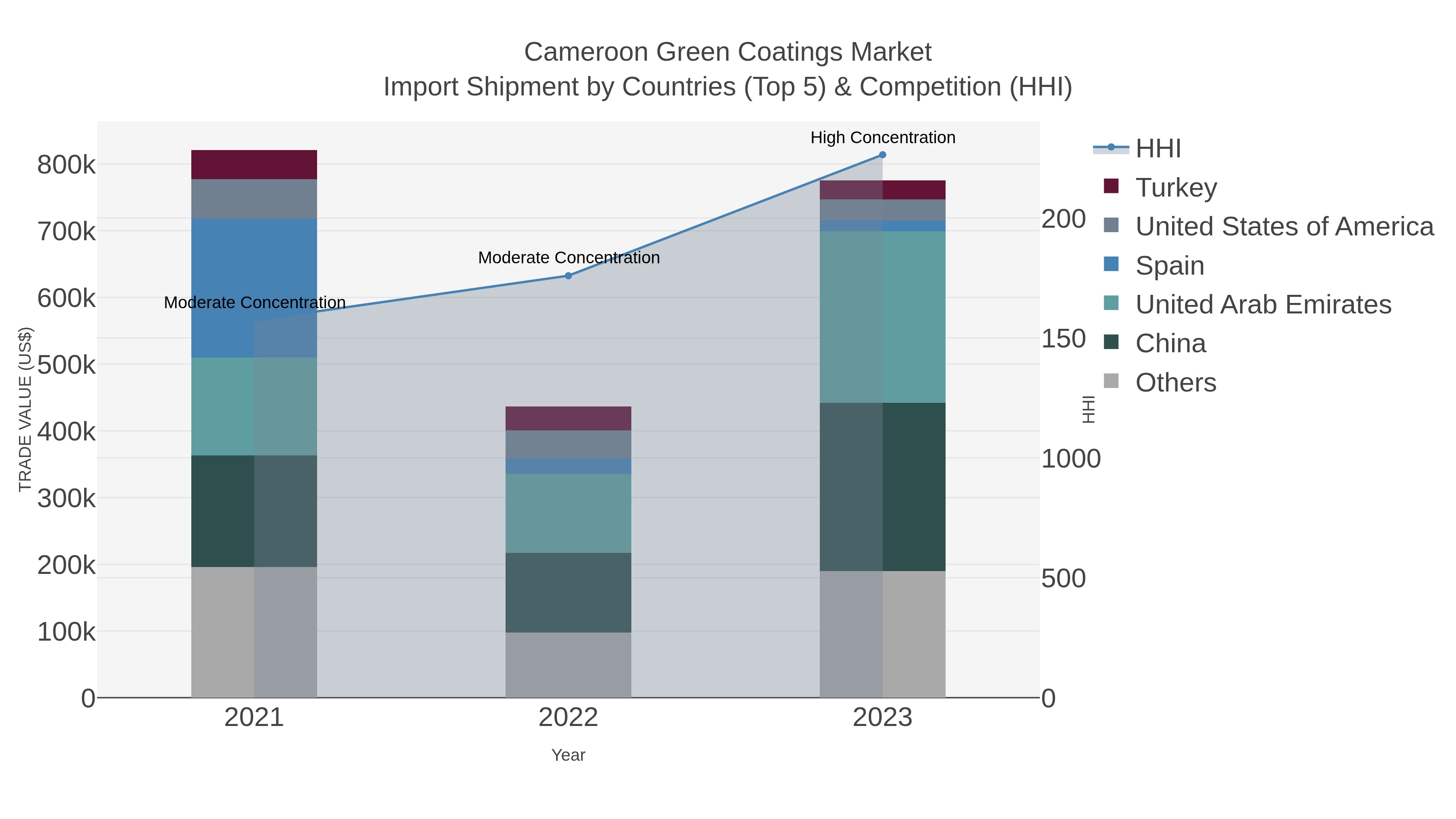Image resolution: width=1456 pixels, height=819 pixels.
Task: Click the Moderate Concentration annotation above 2021
Action: 255,303
